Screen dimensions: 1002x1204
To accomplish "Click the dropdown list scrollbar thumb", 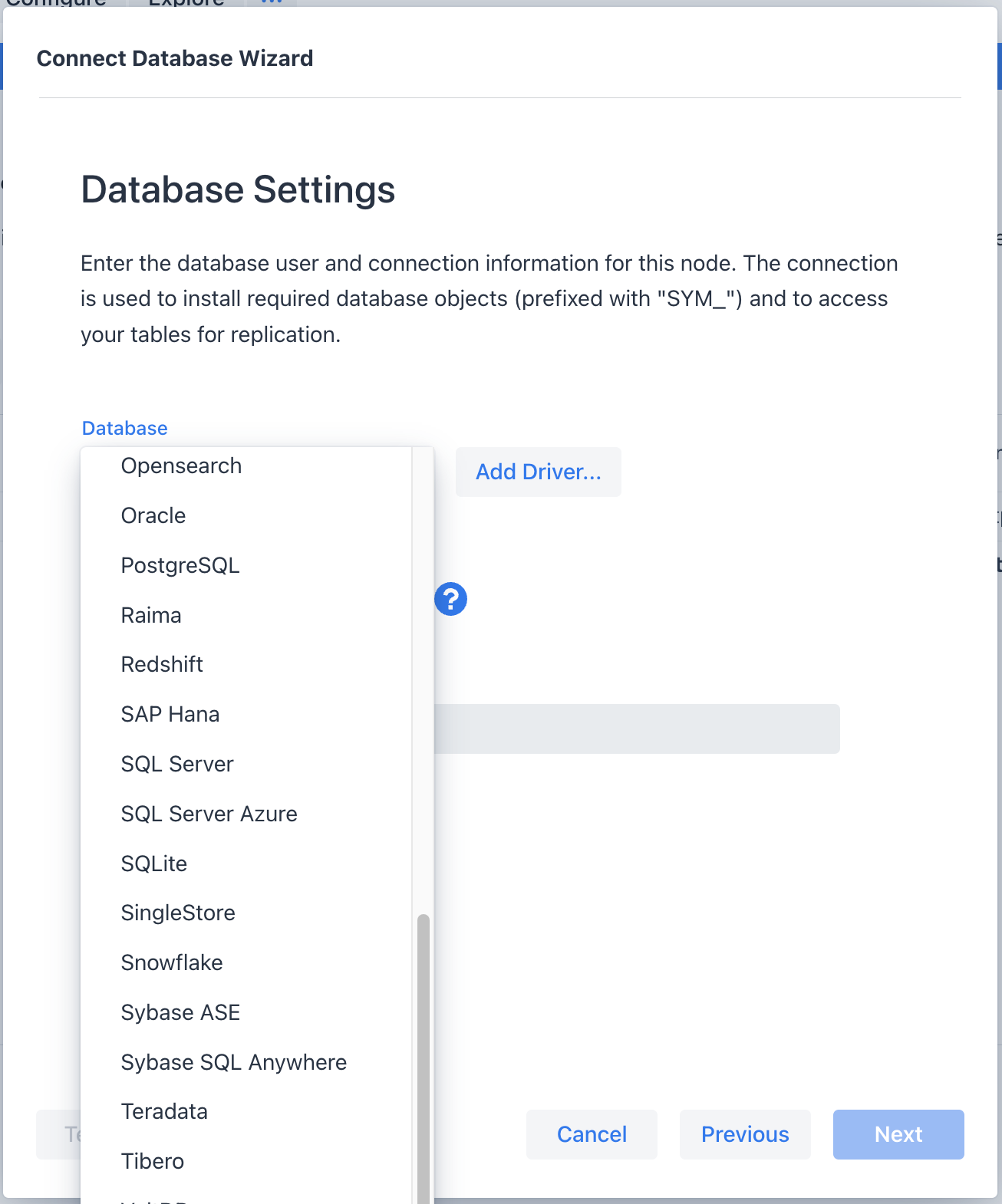I will [423, 1058].
